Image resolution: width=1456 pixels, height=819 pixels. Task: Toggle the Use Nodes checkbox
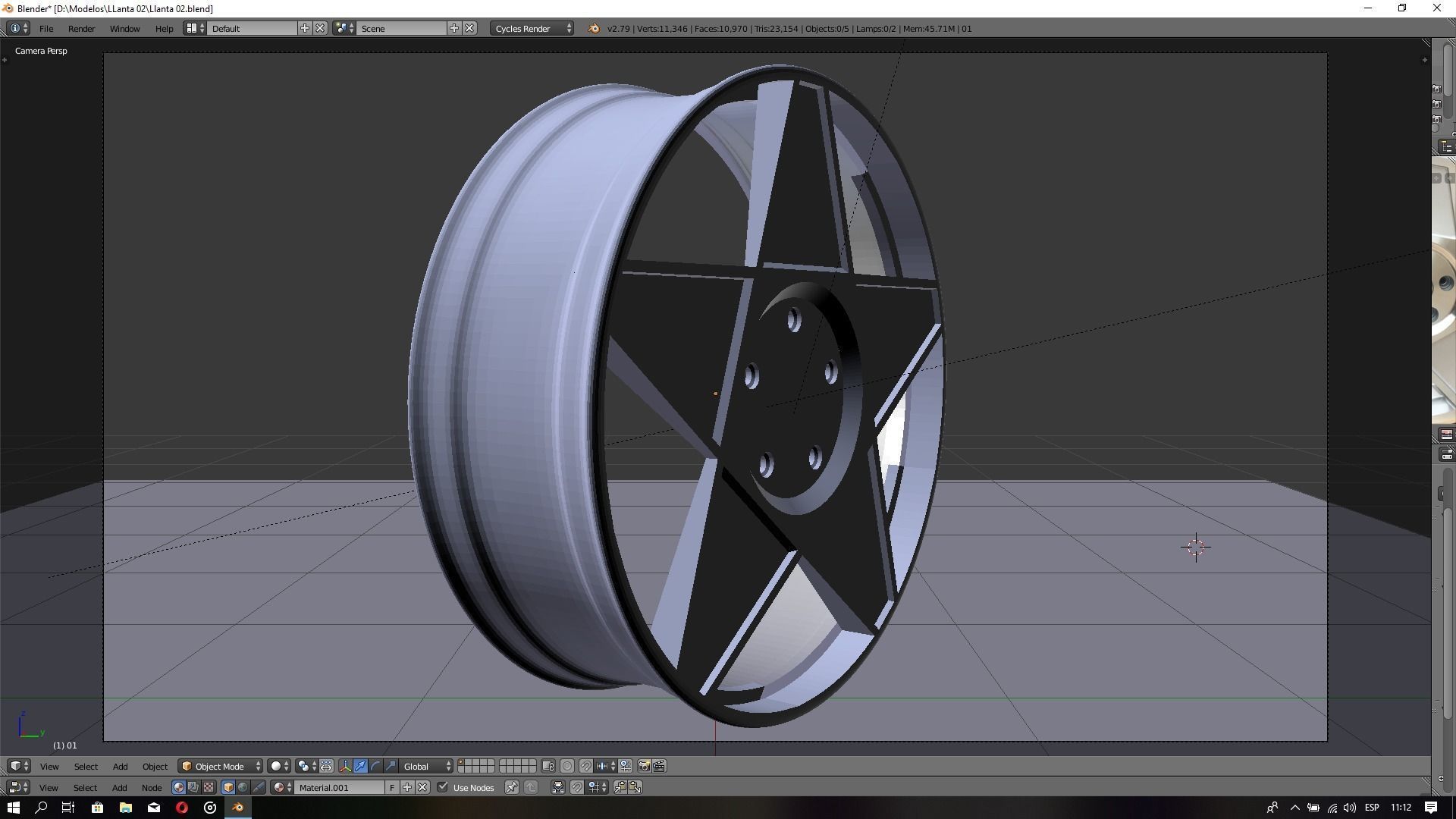click(443, 787)
